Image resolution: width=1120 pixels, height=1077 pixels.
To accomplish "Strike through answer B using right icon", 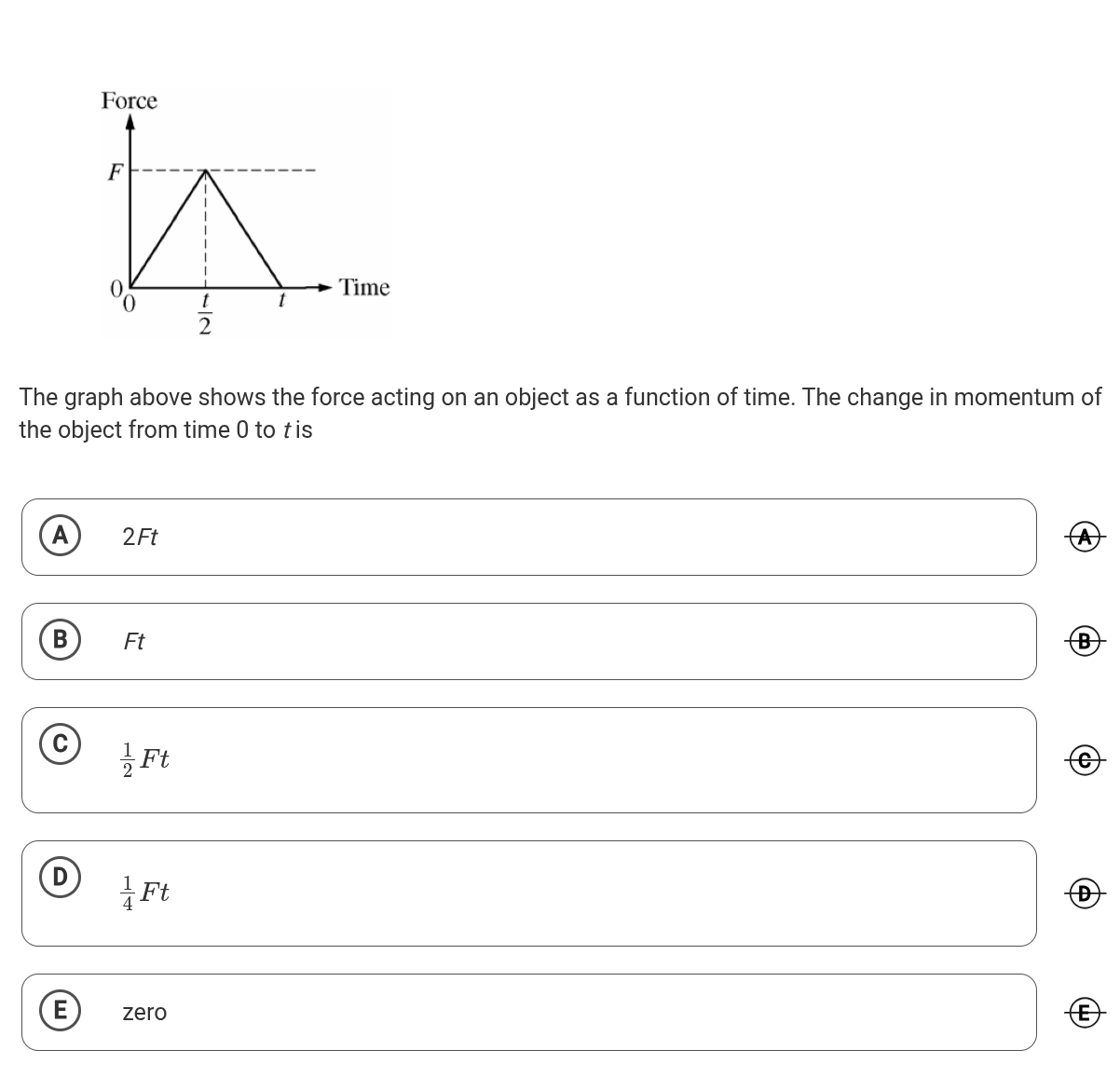I will [x=1084, y=641].
